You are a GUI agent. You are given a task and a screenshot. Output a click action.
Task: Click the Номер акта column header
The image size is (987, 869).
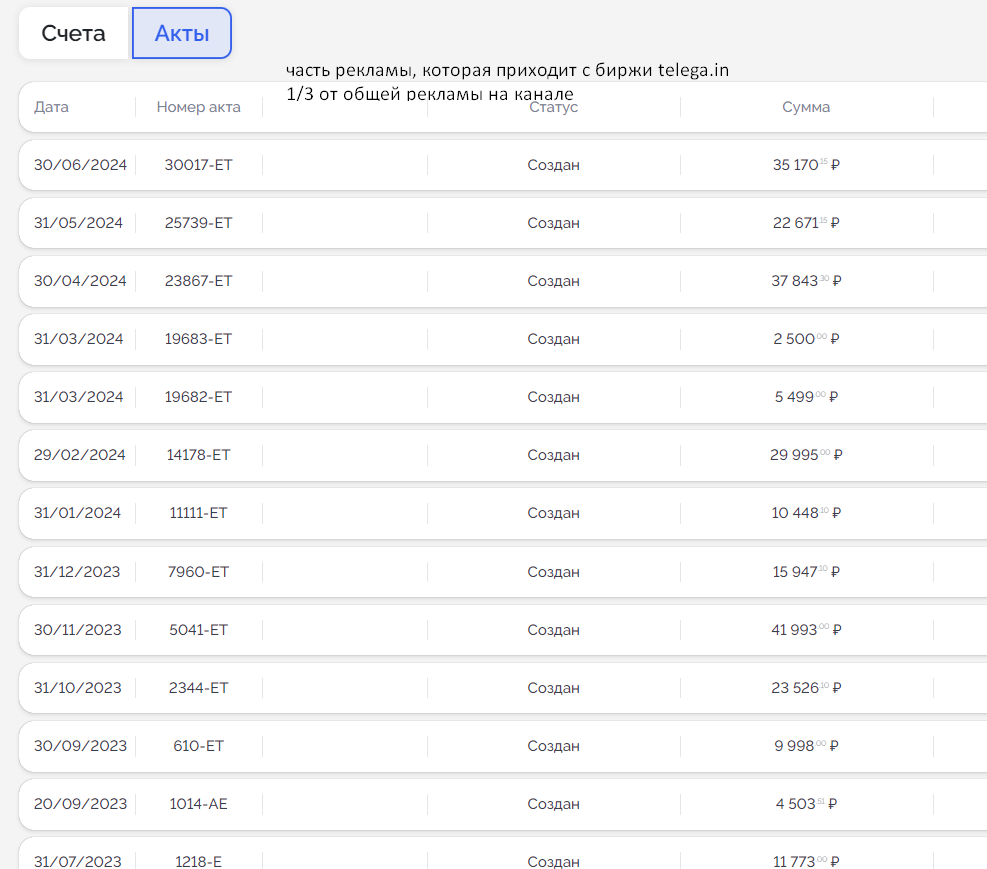(198, 107)
